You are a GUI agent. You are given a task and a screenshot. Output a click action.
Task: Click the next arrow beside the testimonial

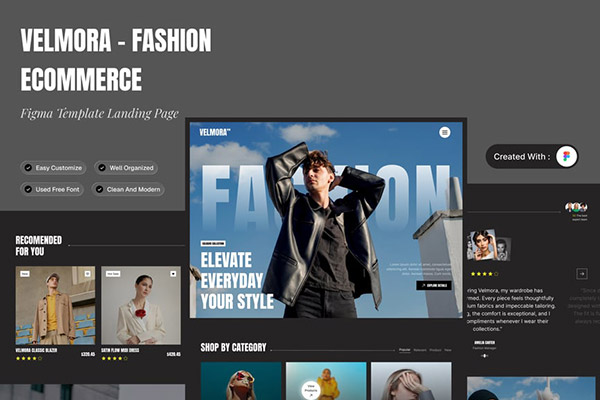click(x=582, y=273)
